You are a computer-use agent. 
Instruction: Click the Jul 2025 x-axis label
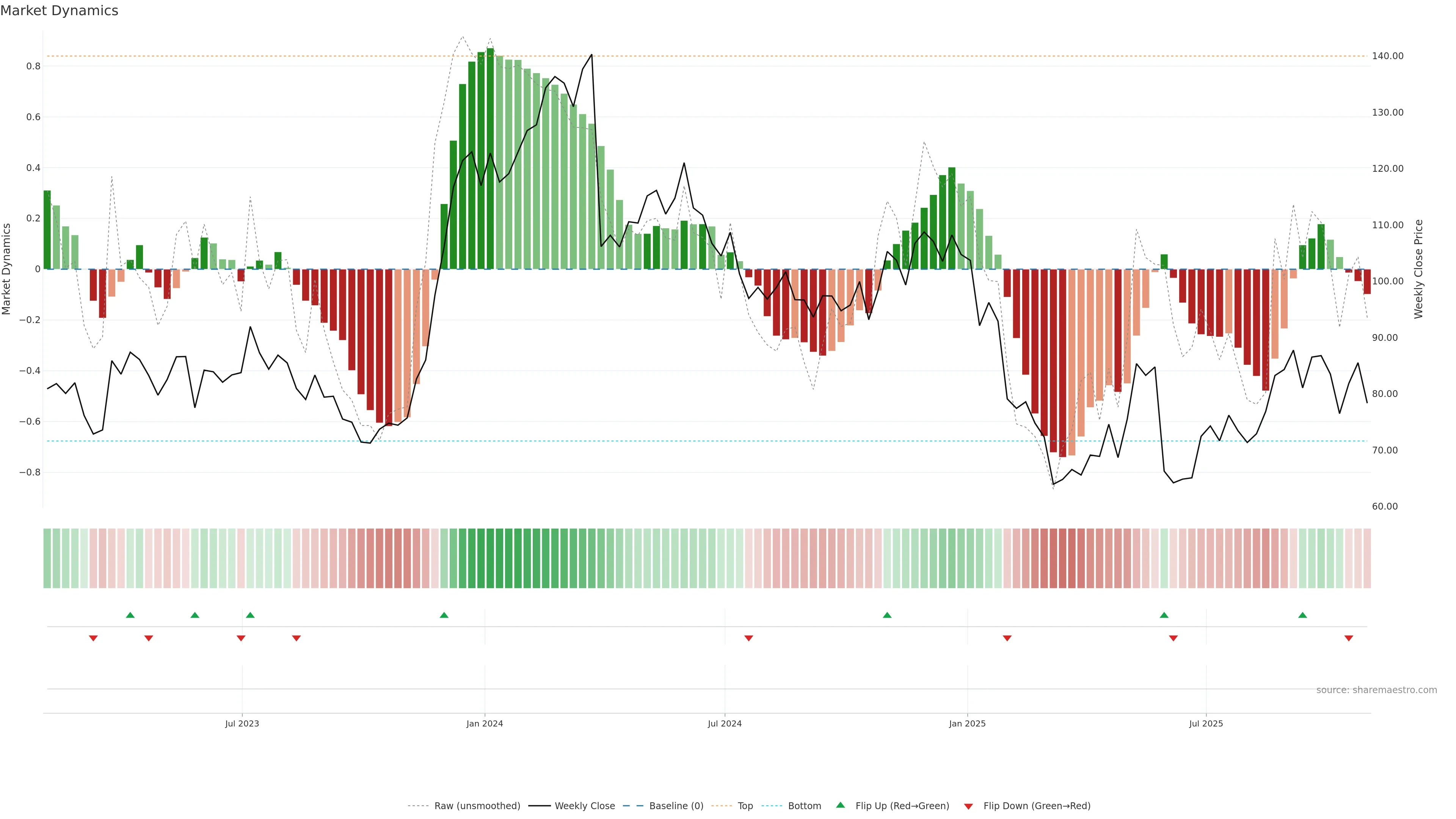click(1206, 723)
